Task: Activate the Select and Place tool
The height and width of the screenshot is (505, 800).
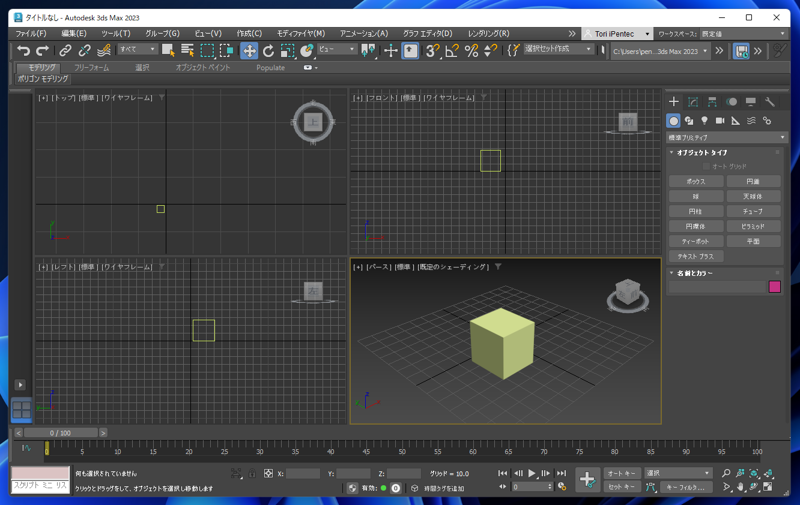Action: (x=307, y=50)
